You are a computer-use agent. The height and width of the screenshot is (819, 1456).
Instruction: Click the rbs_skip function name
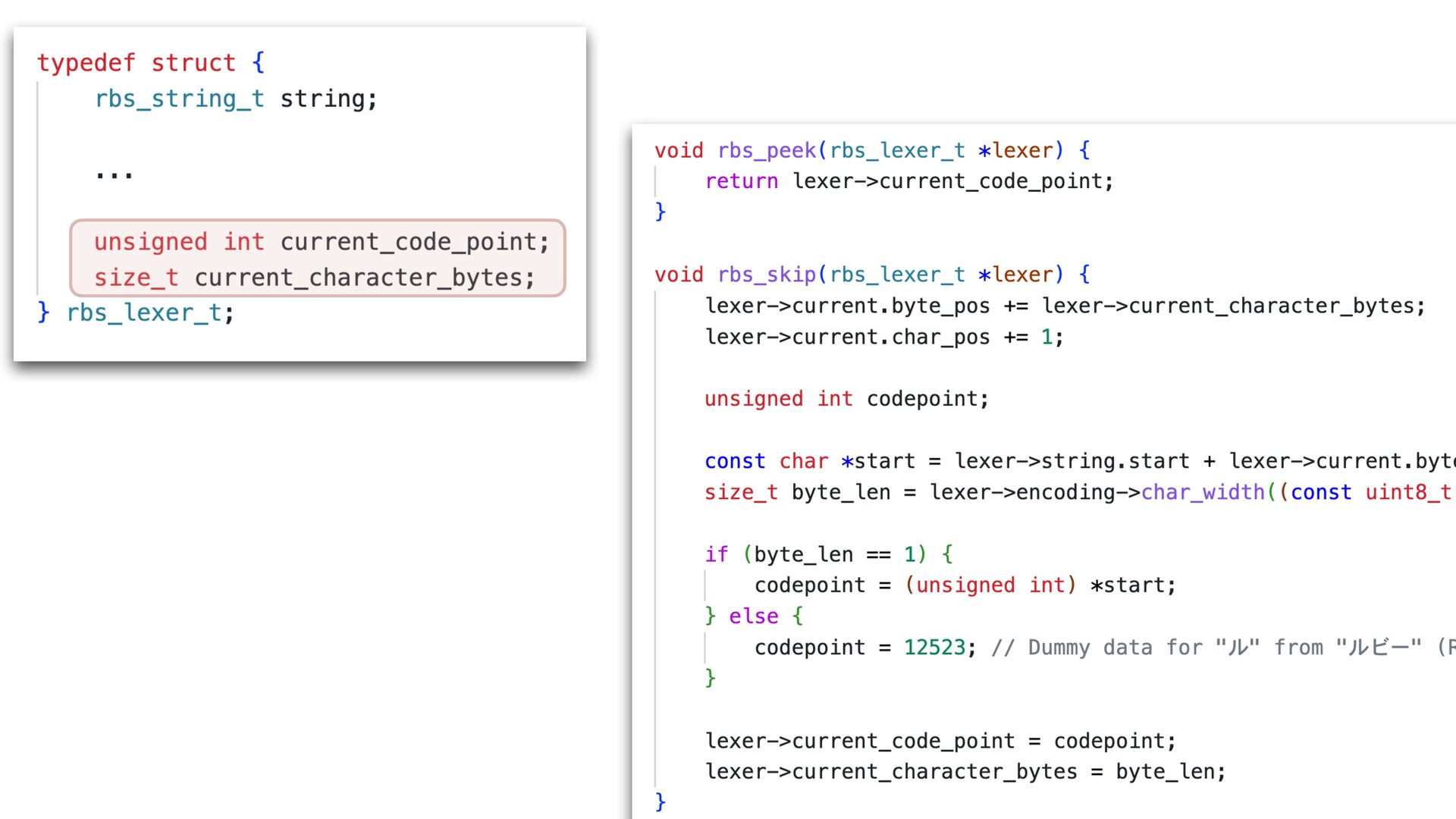[767, 275]
